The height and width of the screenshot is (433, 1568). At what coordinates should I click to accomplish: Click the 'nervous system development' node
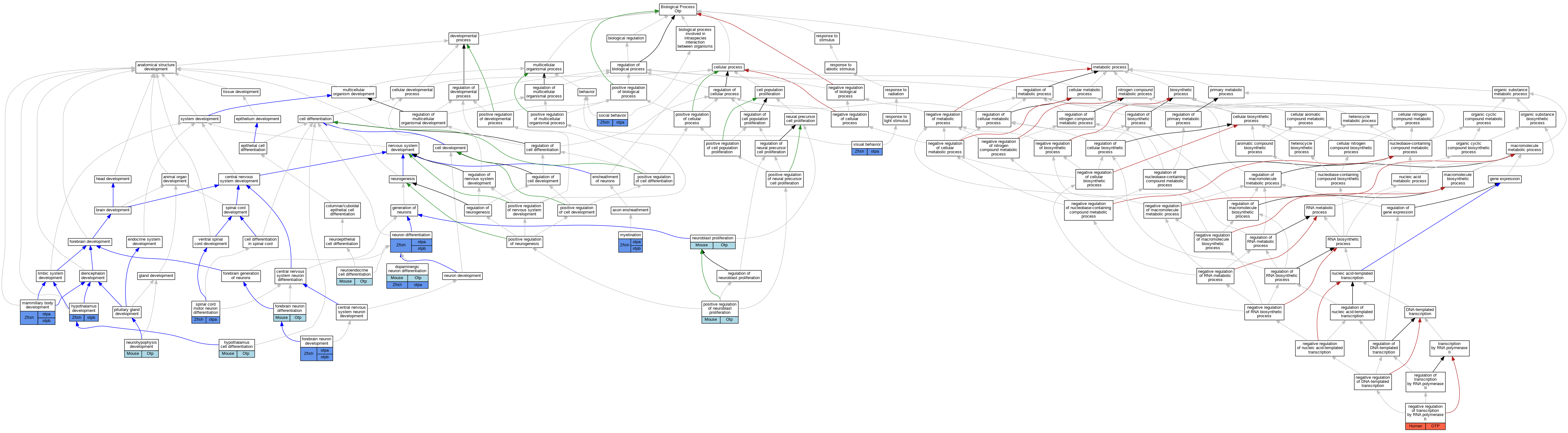point(402,148)
